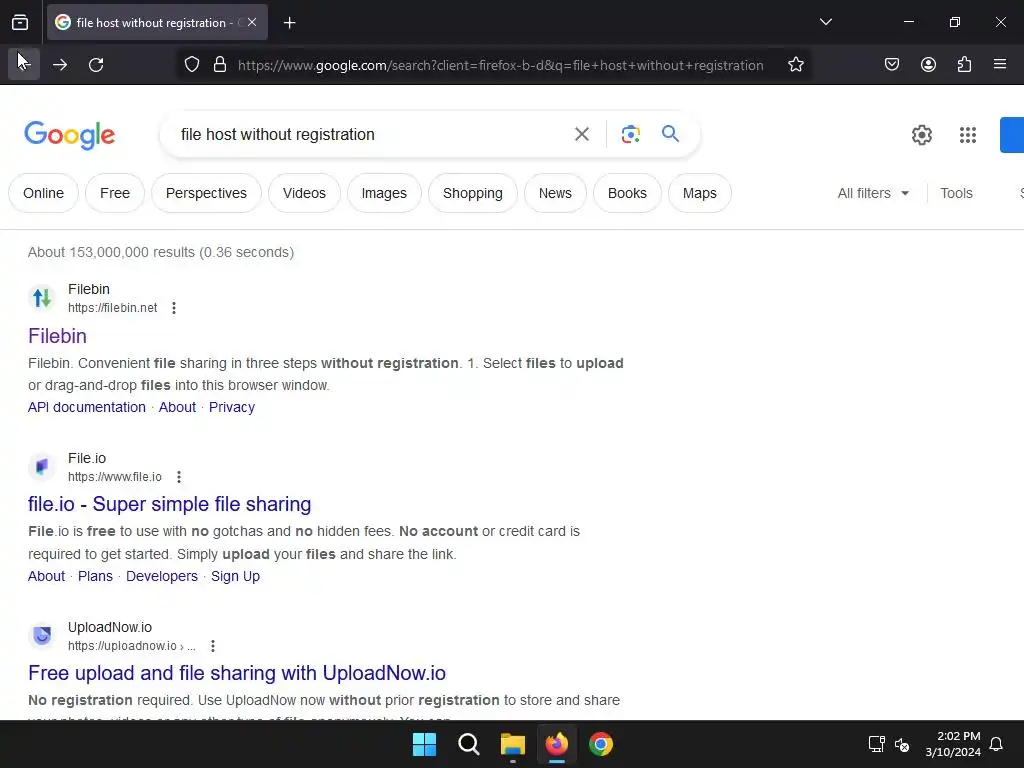Image resolution: width=1024 pixels, height=768 pixels.
Task: Click the https://www.file.io URL text
Action: tap(115, 477)
